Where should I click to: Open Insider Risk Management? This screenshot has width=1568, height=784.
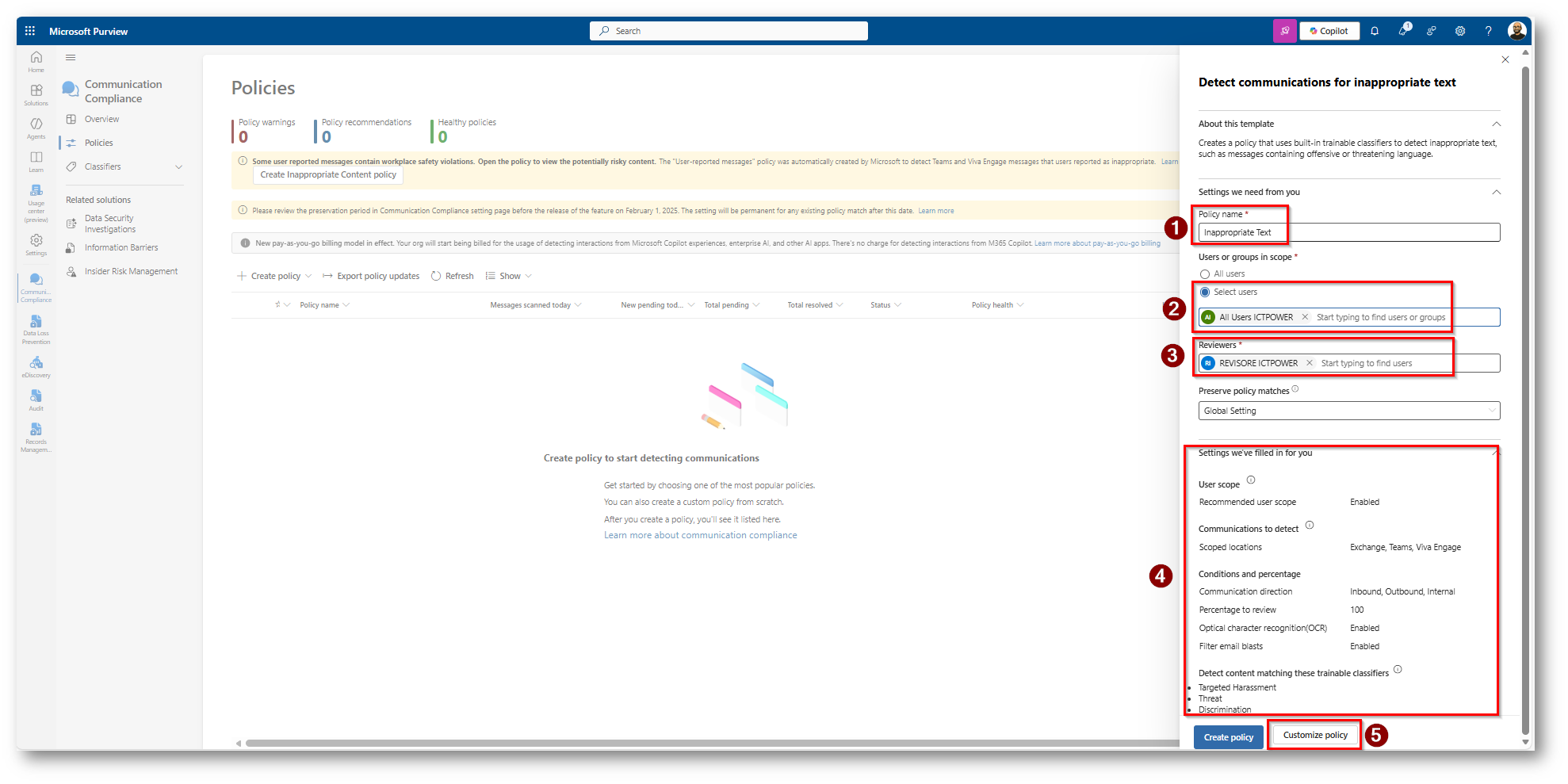132,271
